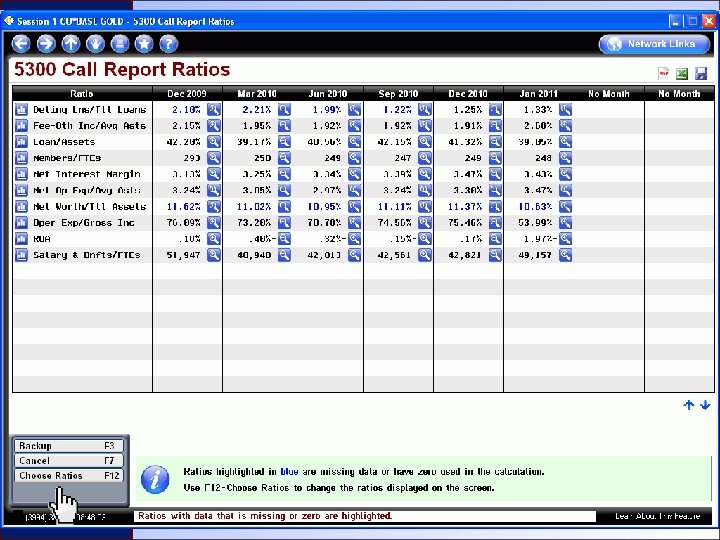Click the 10.95% Net Worth value

click(x=324, y=207)
